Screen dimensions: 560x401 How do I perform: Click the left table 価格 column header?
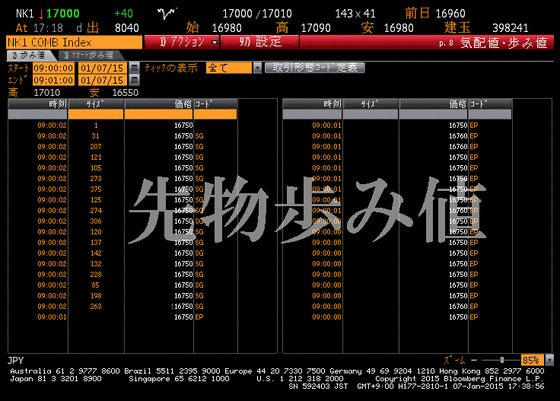(159, 104)
